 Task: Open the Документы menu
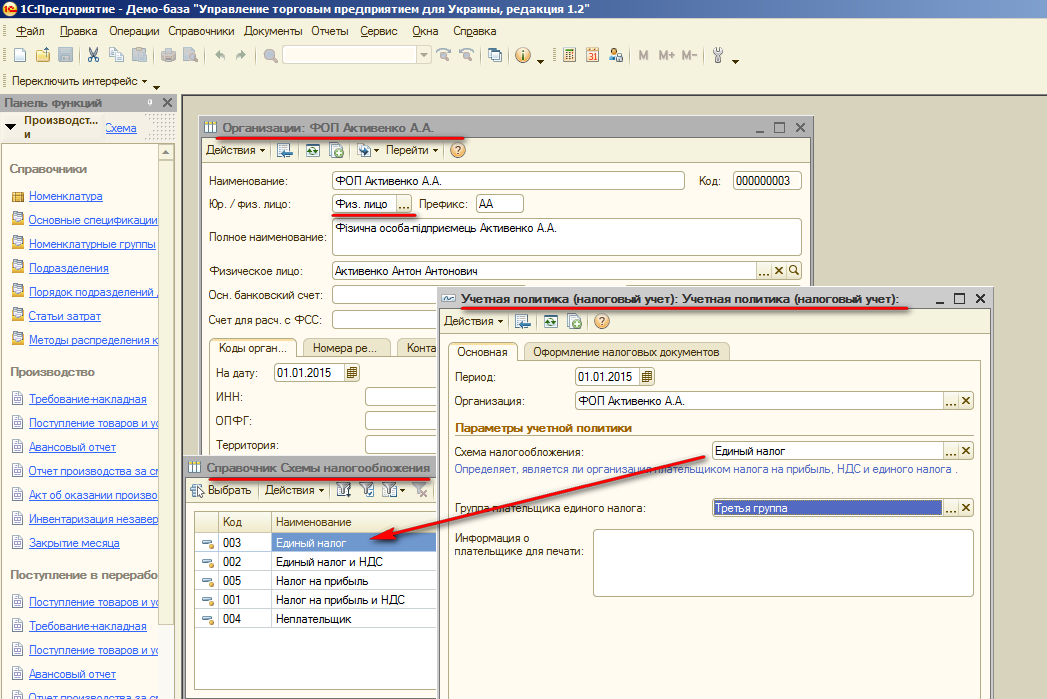(x=273, y=31)
